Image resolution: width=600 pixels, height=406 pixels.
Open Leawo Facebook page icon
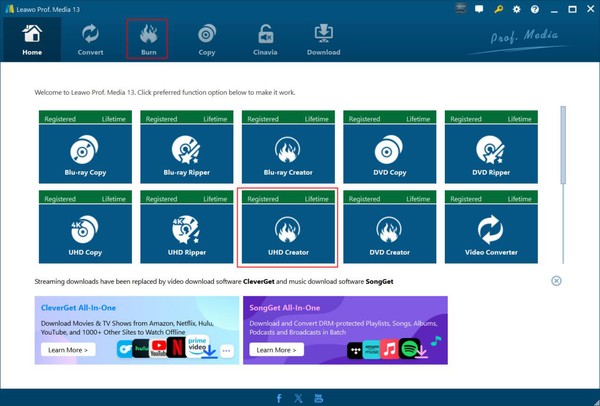click(x=279, y=398)
